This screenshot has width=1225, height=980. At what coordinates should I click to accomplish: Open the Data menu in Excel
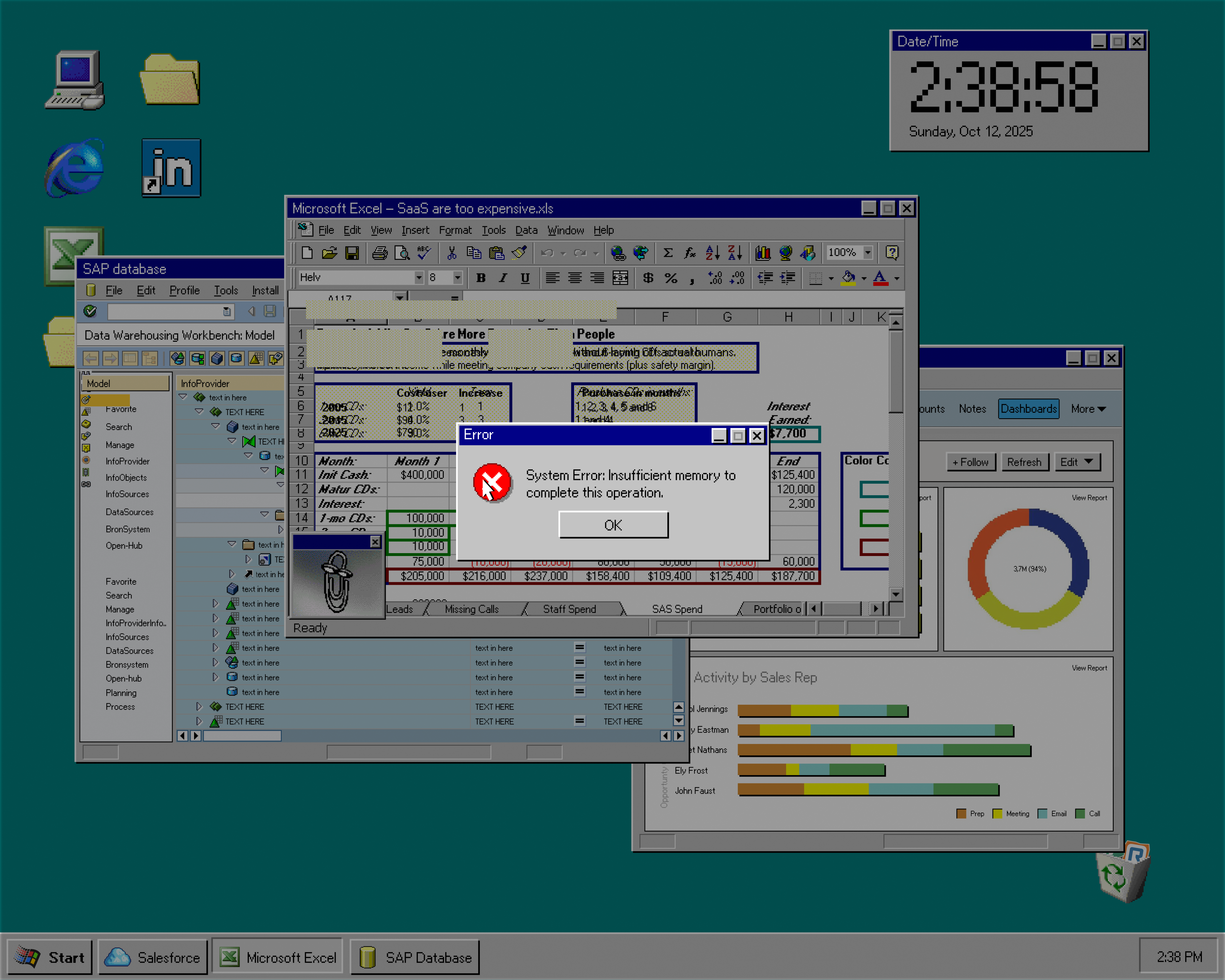click(x=526, y=230)
